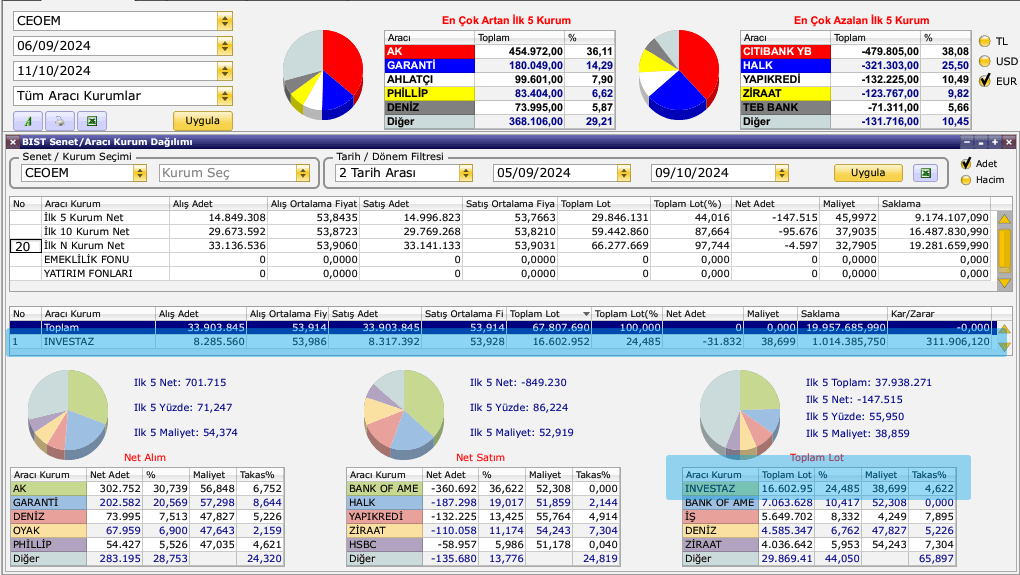Click the Saklama header in upper table
Screen dimensions: 1020x575
tap(934, 204)
